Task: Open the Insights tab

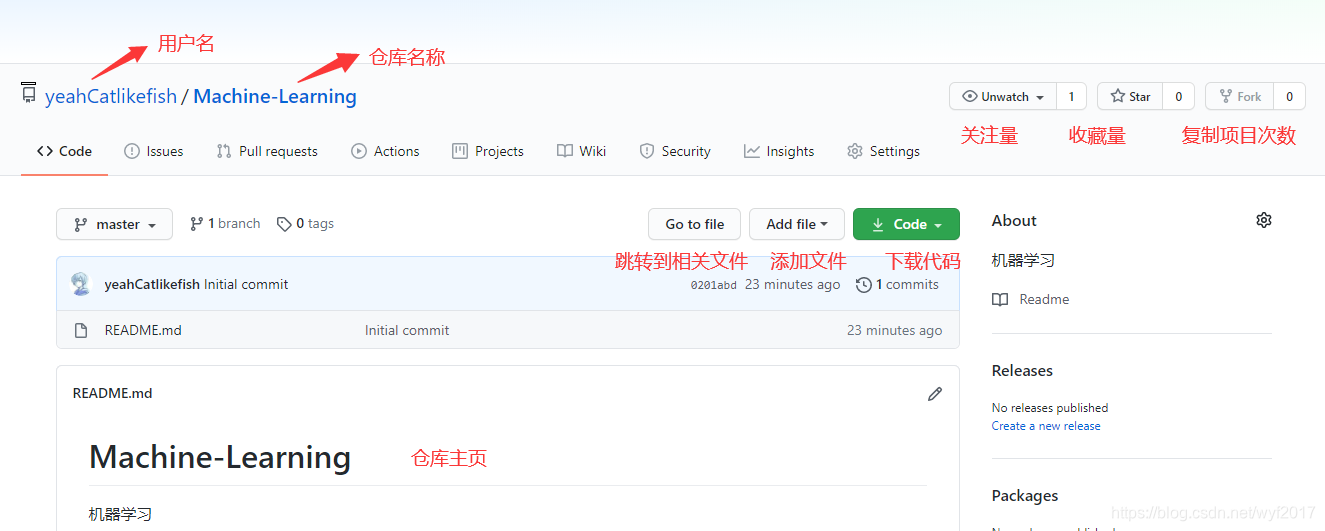Action: point(779,151)
